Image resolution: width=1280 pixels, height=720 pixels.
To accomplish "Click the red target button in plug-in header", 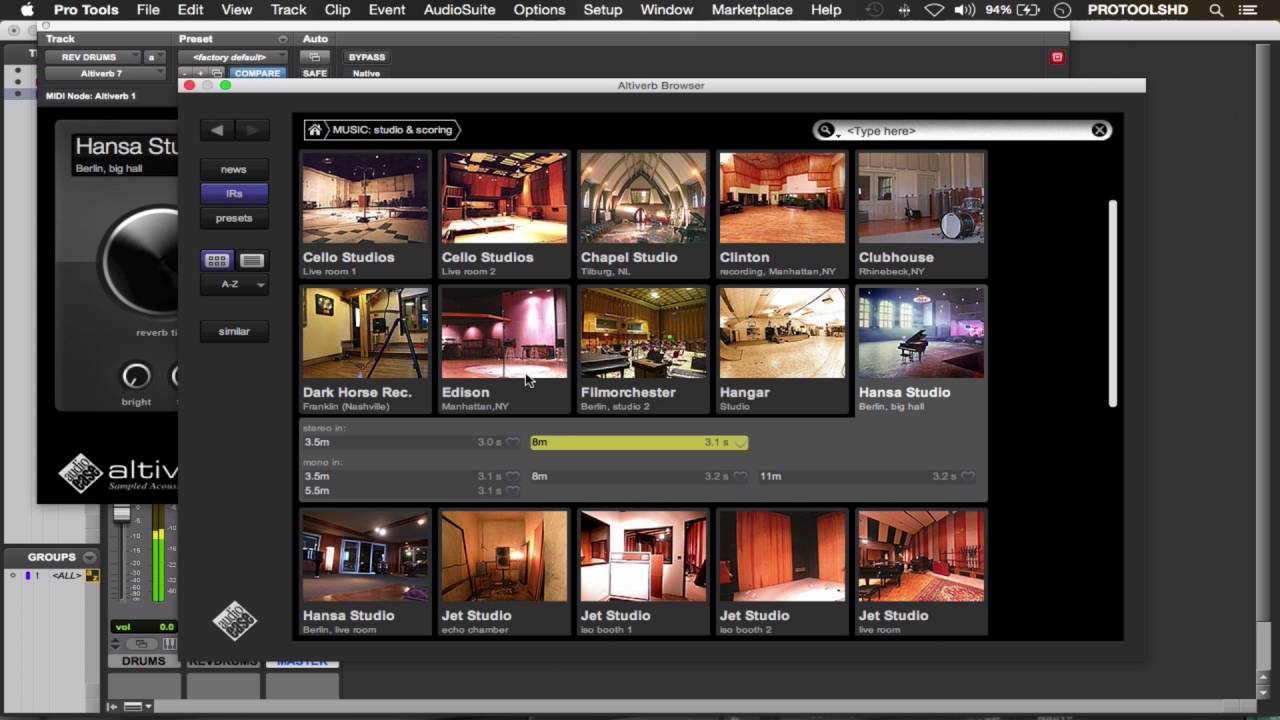I will pos(1057,57).
